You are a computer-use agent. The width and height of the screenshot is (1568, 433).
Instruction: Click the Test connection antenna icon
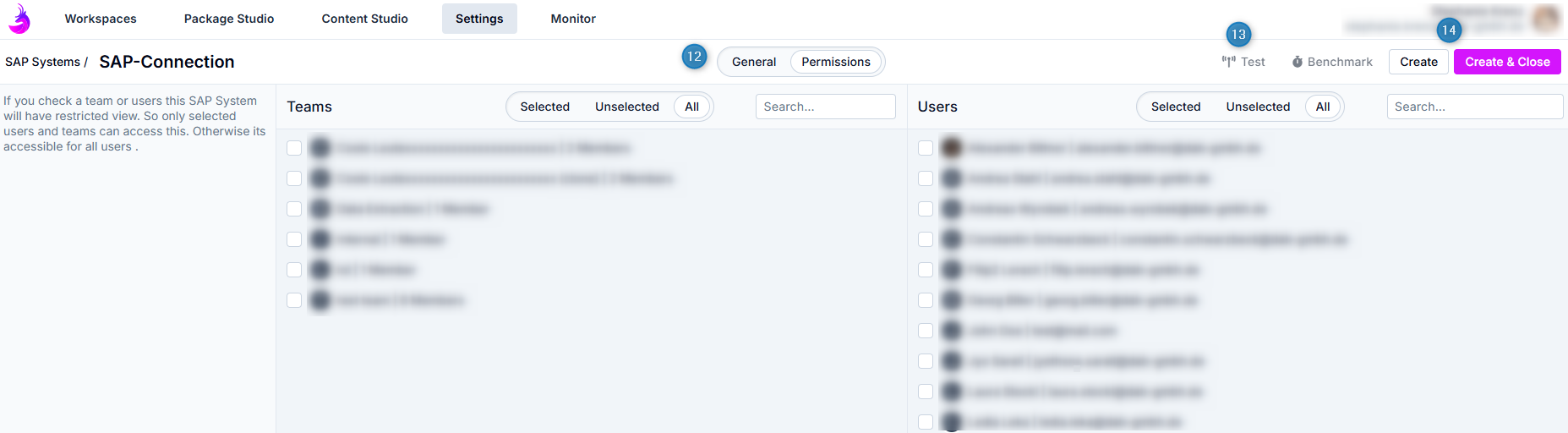click(1228, 62)
